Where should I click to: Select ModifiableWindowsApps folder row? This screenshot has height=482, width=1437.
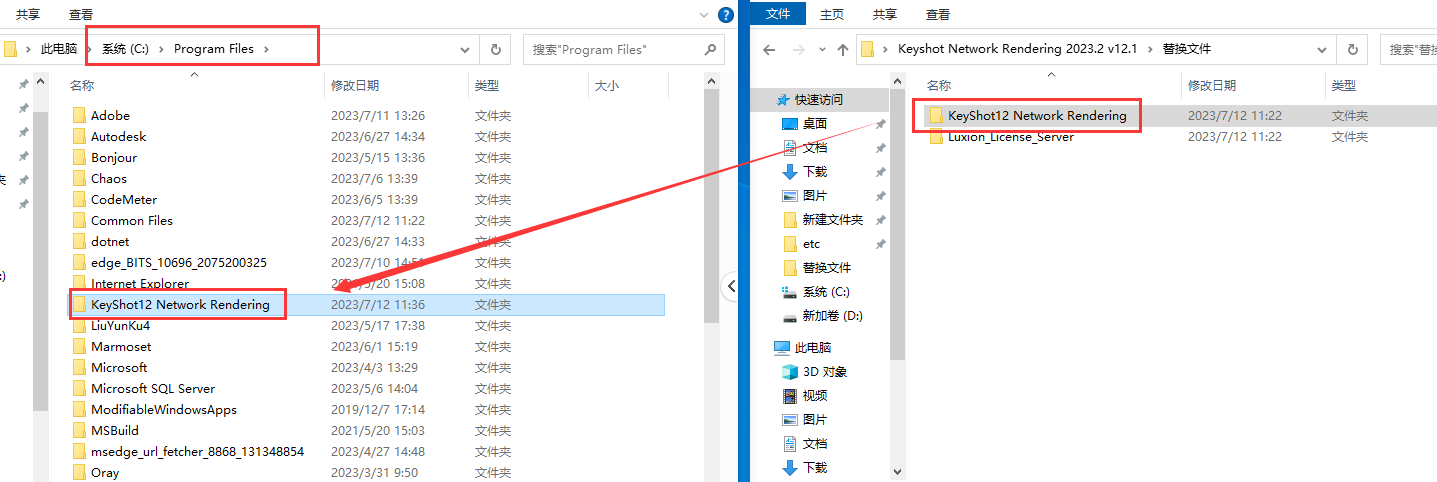[x=367, y=410]
